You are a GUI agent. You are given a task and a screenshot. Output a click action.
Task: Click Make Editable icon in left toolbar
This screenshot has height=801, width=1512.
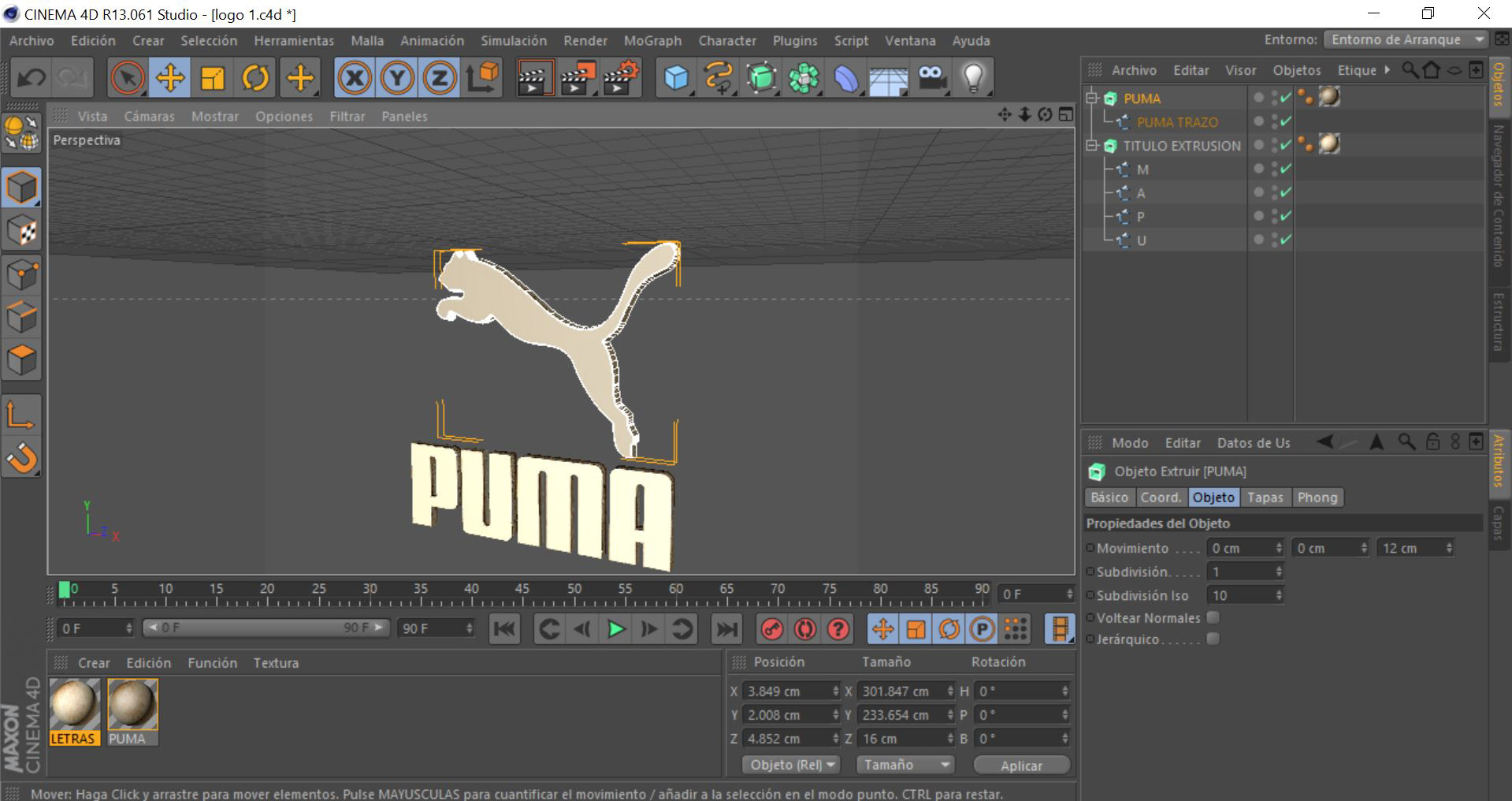pos(21,132)
